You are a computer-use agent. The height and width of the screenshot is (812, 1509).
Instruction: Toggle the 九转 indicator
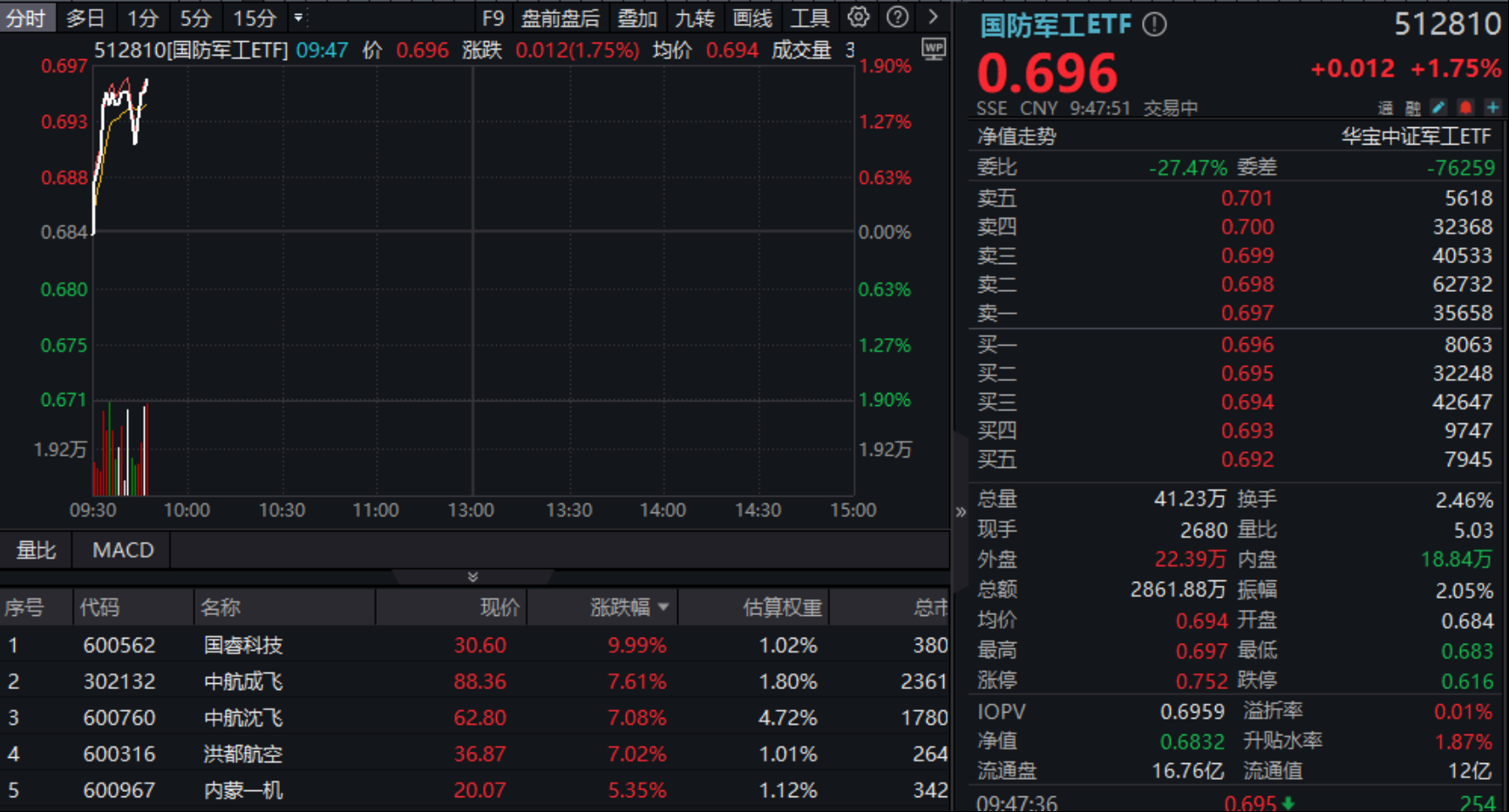(x=695, y=18)
